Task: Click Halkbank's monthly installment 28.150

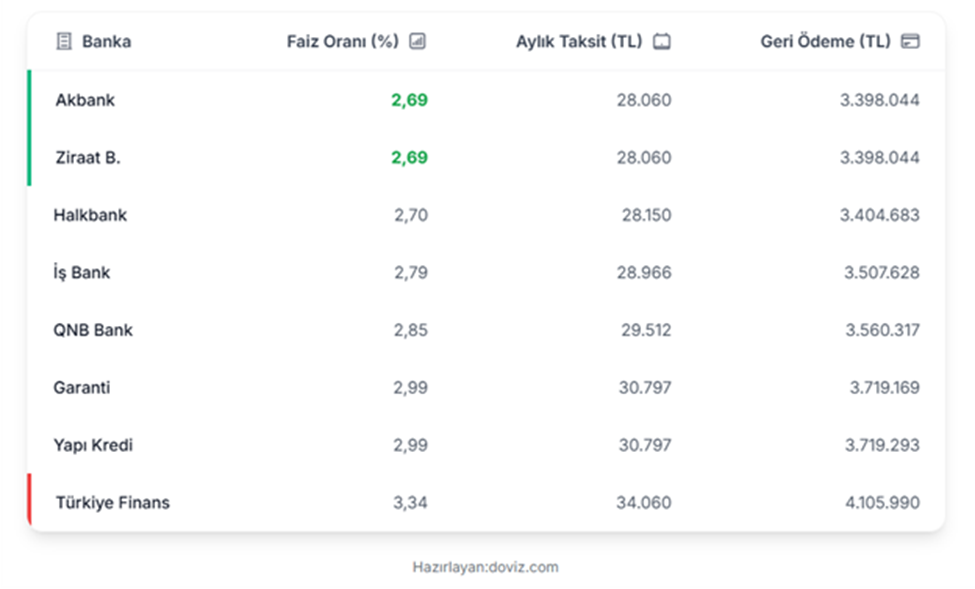Action: click(x=644, y=215)
